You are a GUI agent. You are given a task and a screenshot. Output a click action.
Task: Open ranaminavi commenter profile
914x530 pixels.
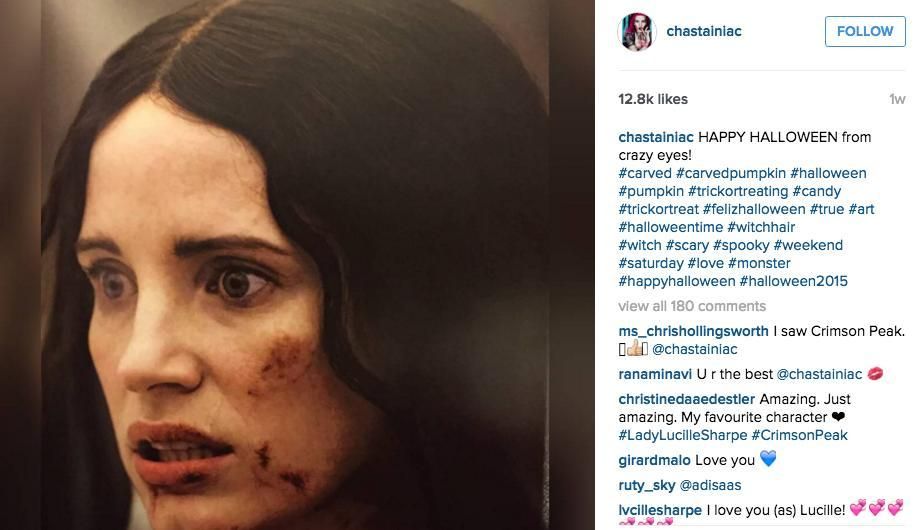point(655,374)
